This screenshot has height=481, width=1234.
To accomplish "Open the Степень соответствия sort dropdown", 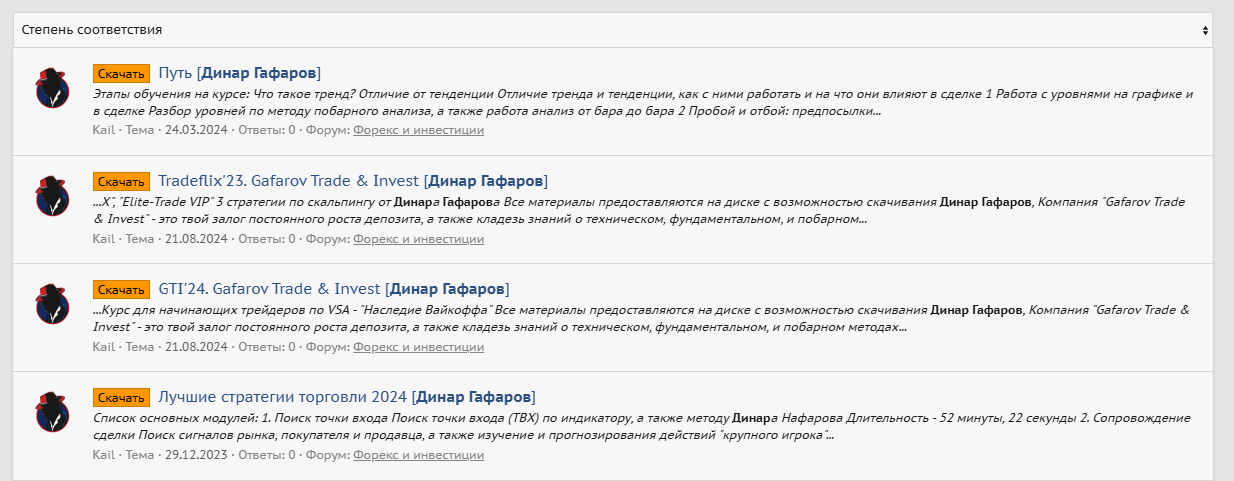I will [612, 30].
